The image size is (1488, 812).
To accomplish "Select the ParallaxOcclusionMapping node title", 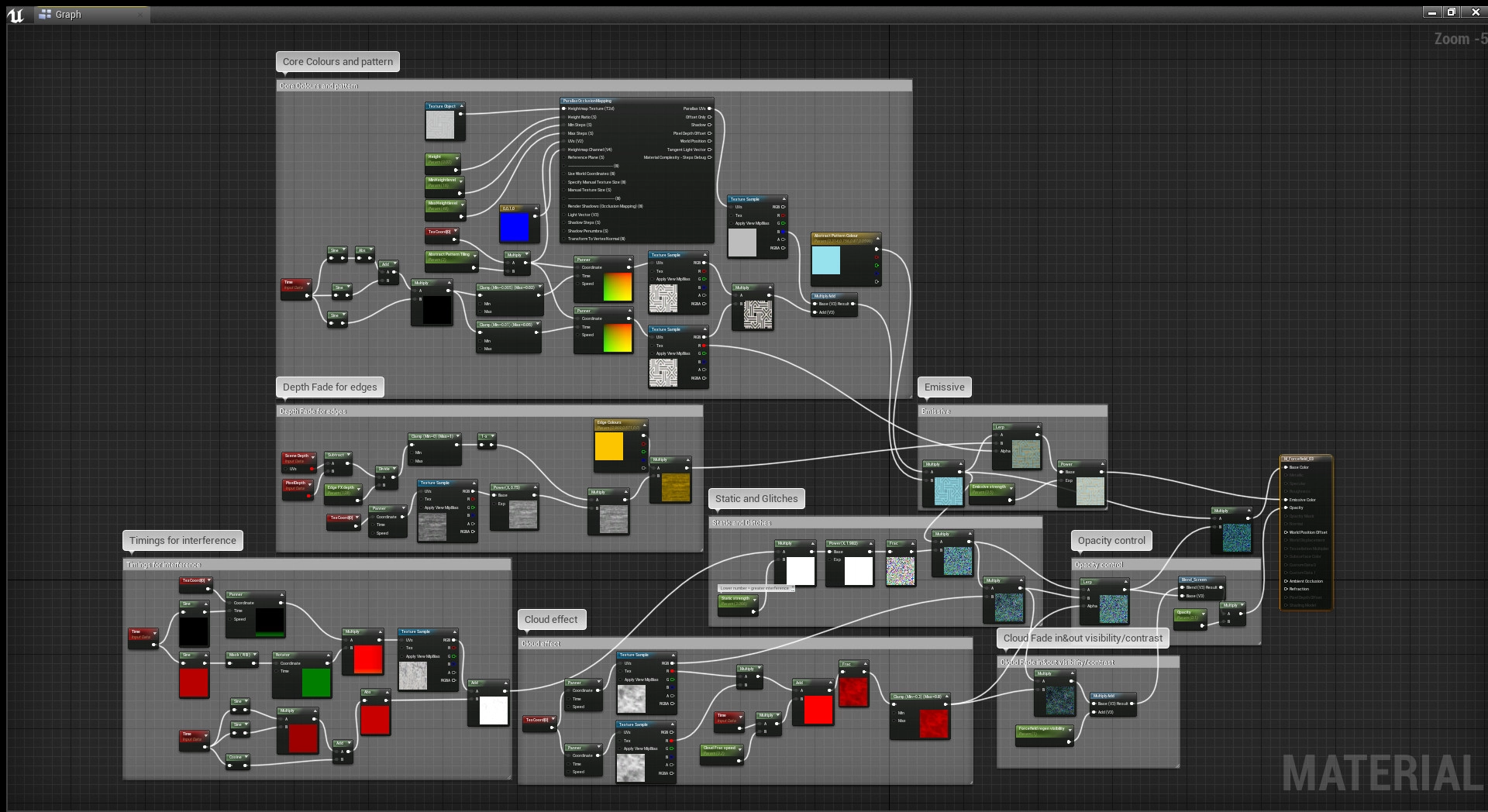I will tap(587, 101).
